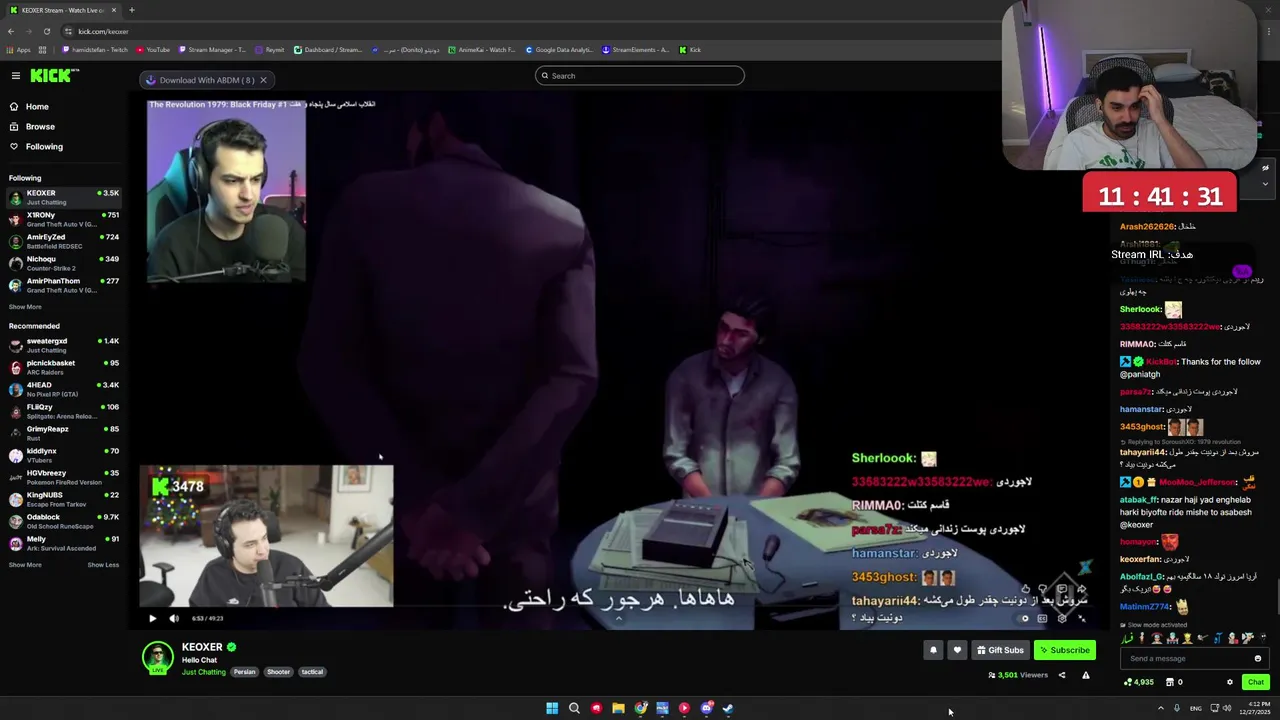Go back in browser
The width and height of the screenshot is (1280, 720).
coord(10,31)
